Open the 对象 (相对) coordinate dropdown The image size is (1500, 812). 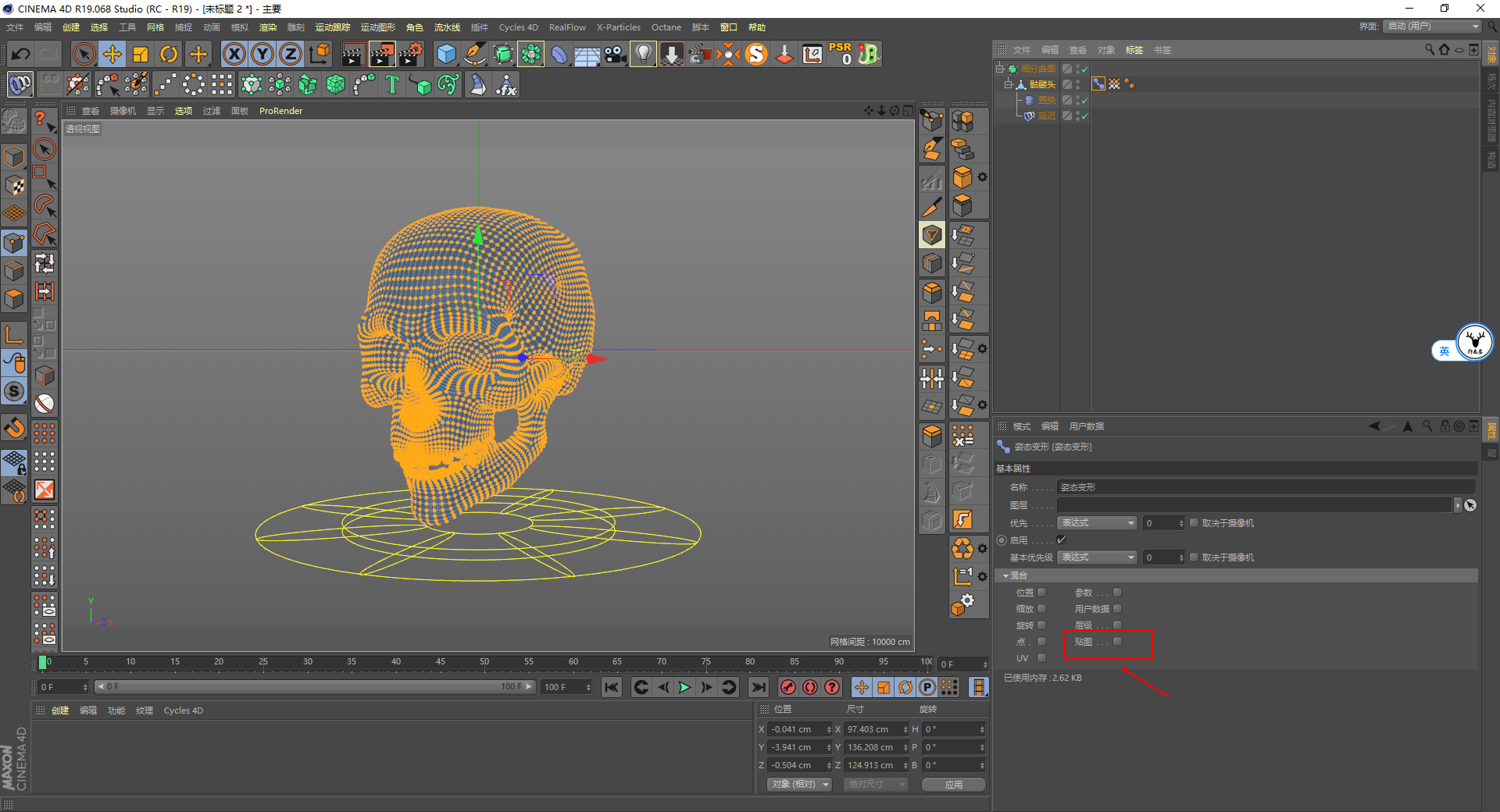[798, 784]
